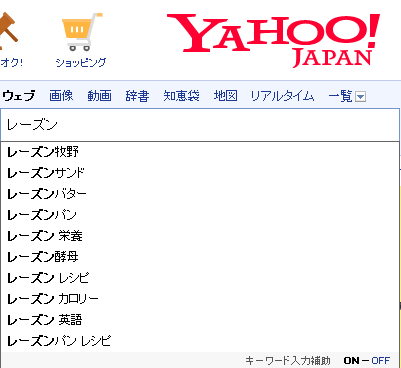The image size is (401, 368).
Task: Switch to the 画像 search tab
Action: click(61, 96)
